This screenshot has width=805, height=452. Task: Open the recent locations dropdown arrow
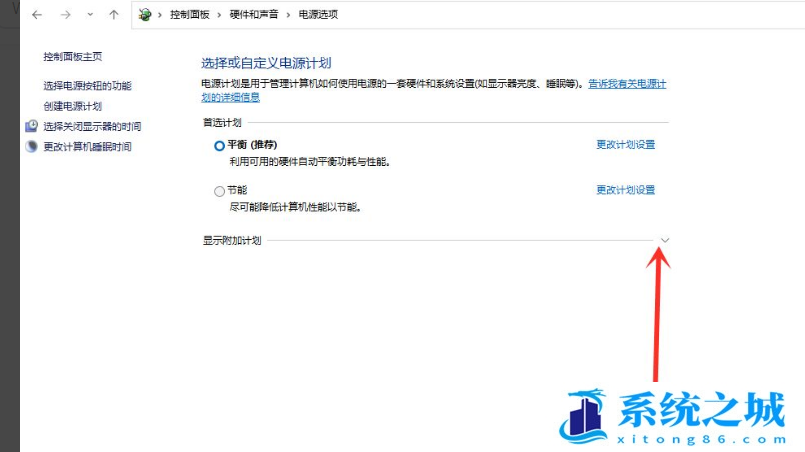90,15
